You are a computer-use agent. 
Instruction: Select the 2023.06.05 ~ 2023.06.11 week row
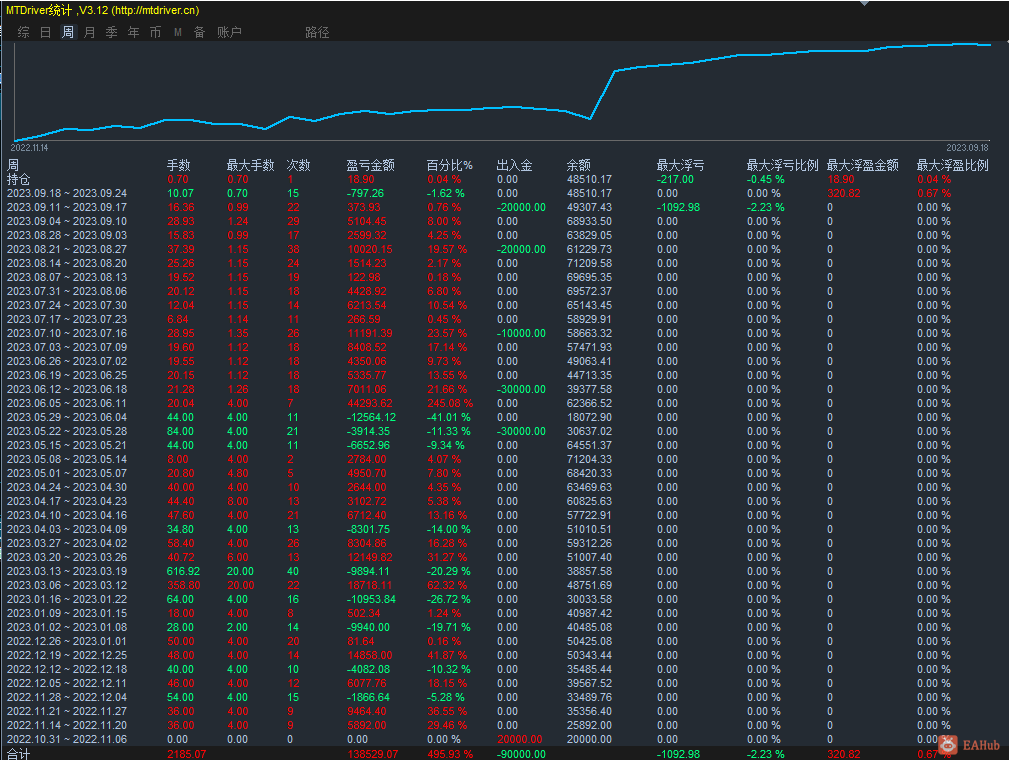(x=66, y=403)
